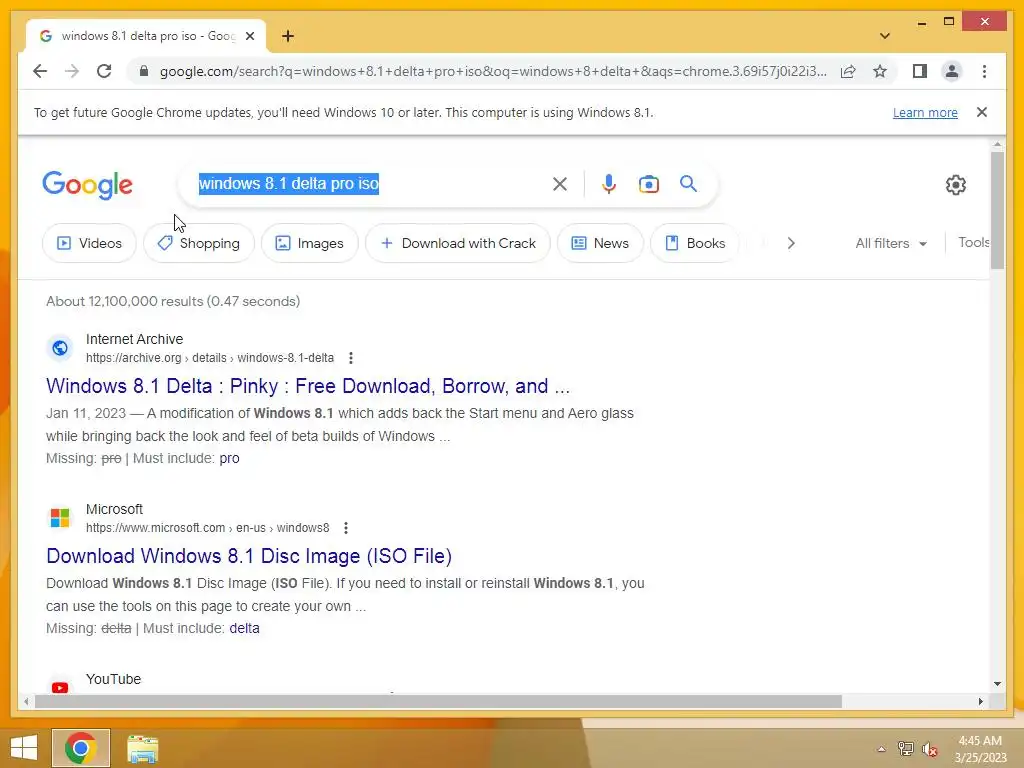Open the Windows 8.1 Delta Pinky result
The height and width of the screenshot is (768, 1024).
[x=308, y=386]
